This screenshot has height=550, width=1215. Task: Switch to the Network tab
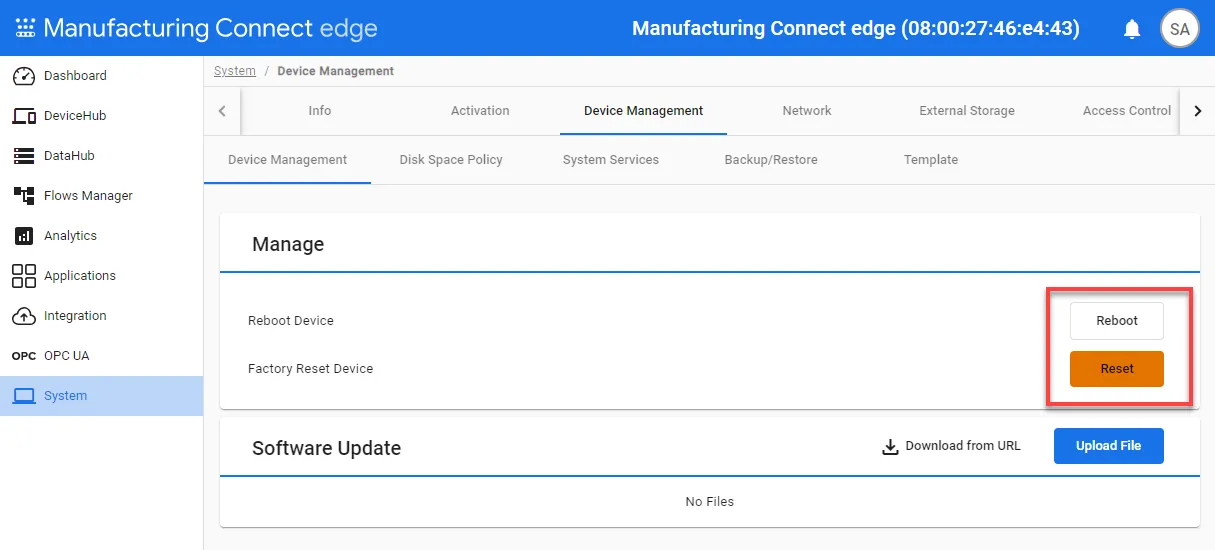[x=807, y=111]
